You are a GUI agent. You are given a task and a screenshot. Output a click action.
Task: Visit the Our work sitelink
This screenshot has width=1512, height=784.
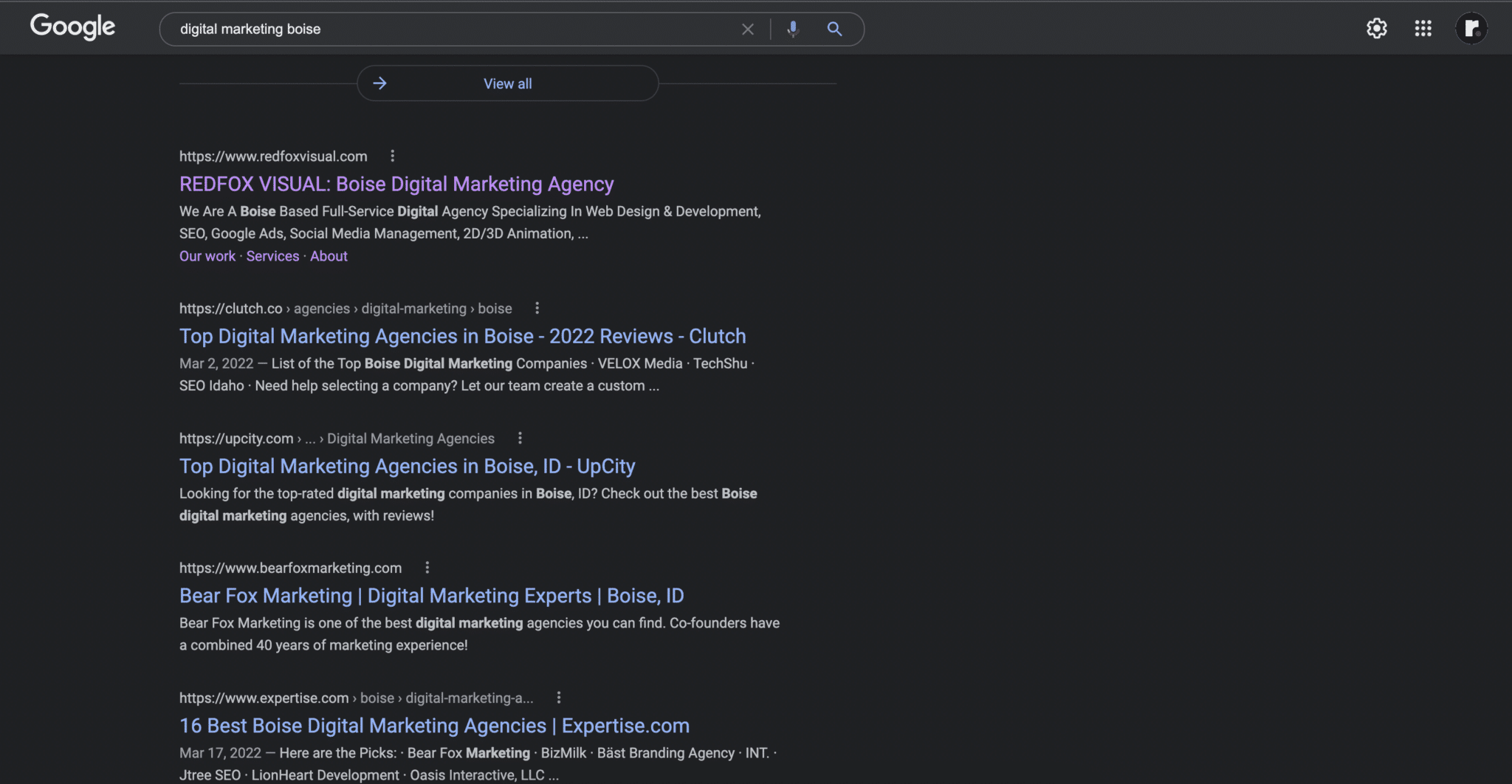click(x=207, y=256)
